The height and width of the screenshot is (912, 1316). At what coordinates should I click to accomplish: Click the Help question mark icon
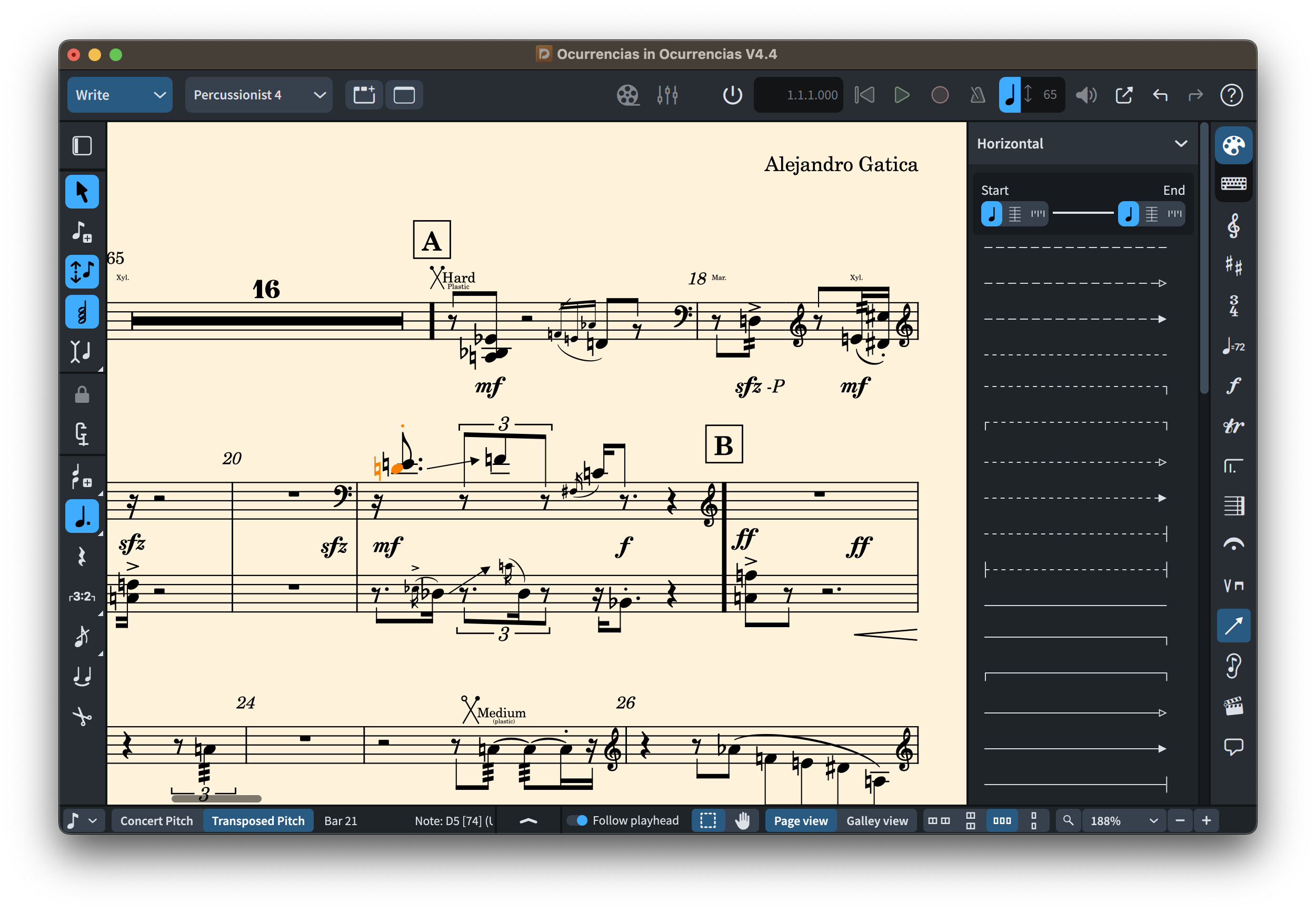[1231, 95]
